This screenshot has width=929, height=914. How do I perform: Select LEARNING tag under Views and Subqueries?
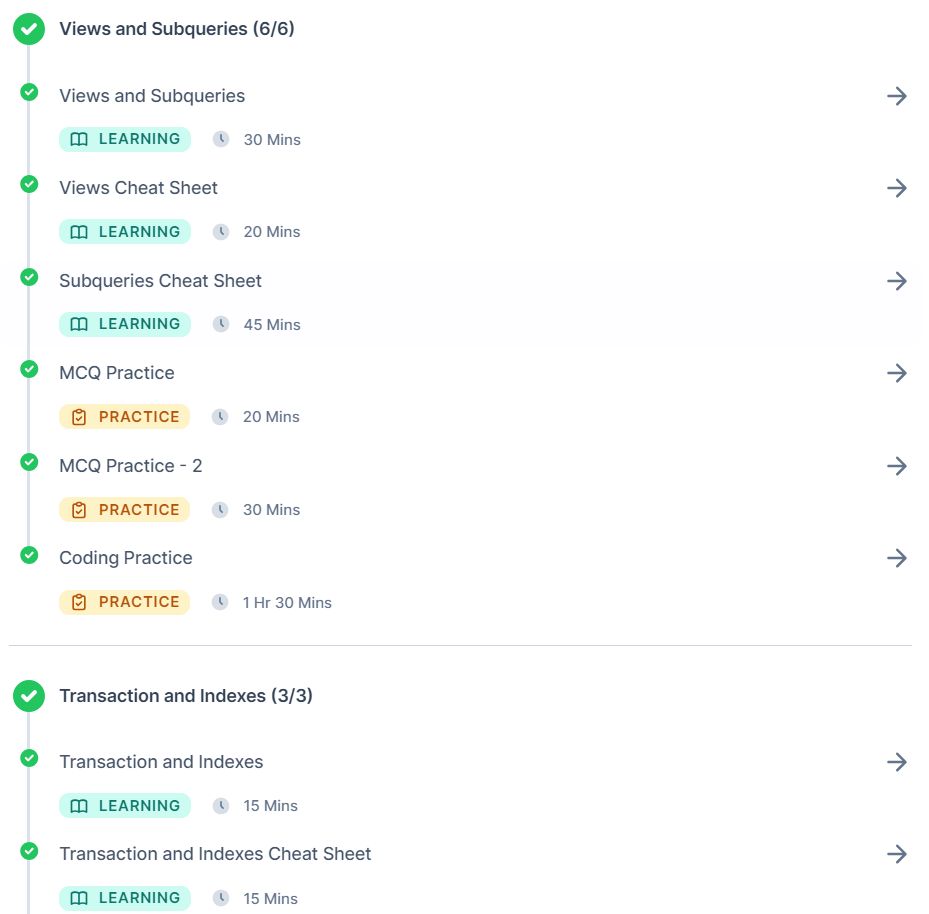125,139
